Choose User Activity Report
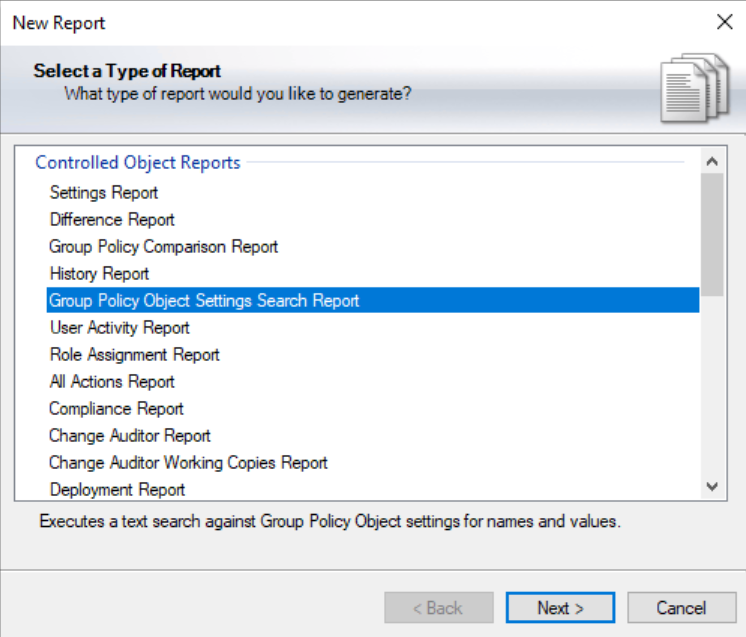The height and width of the screenshot is (637, 746). coord(119,328)
